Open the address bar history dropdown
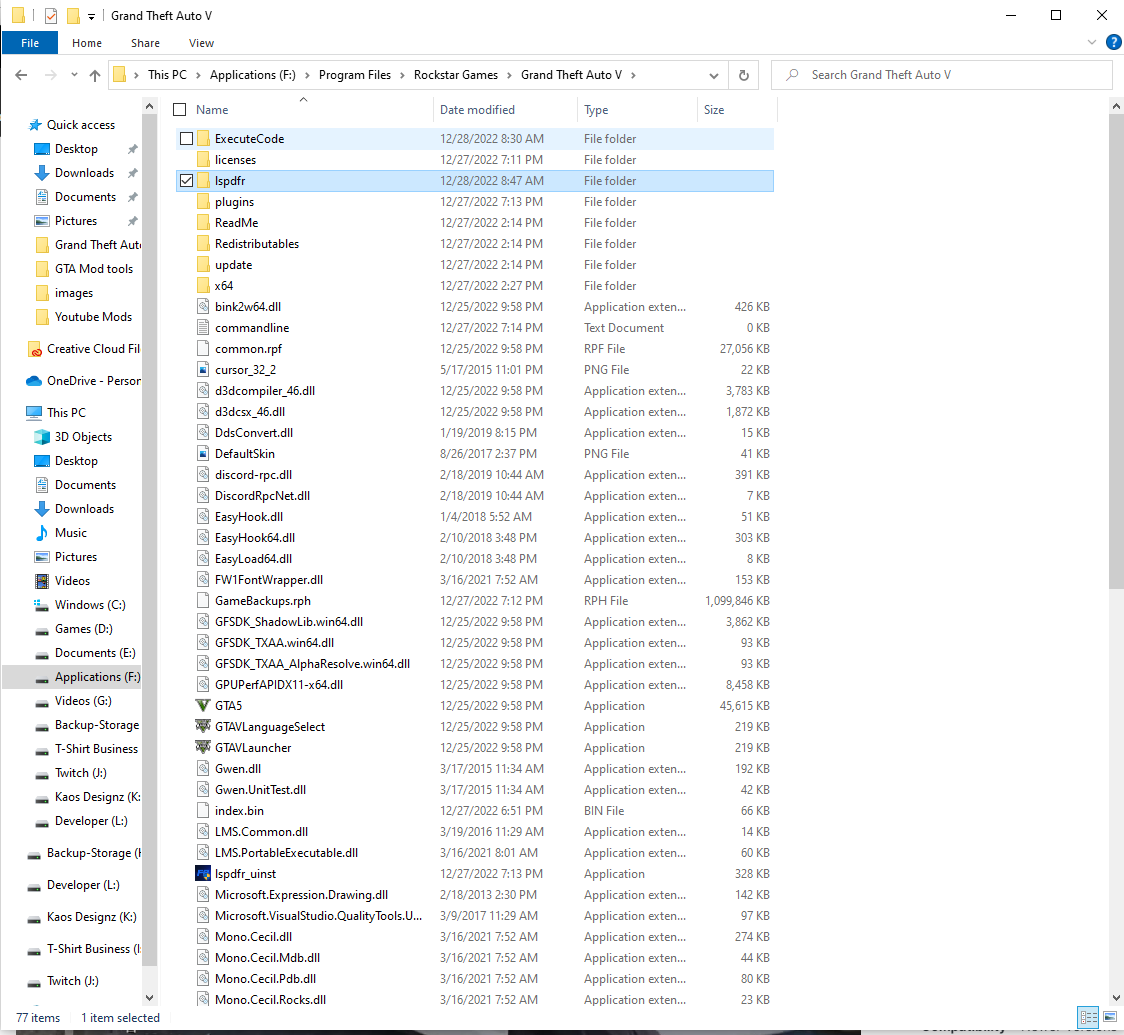Viewport: 1124px width, 1035px height. (x=714, y=75)
